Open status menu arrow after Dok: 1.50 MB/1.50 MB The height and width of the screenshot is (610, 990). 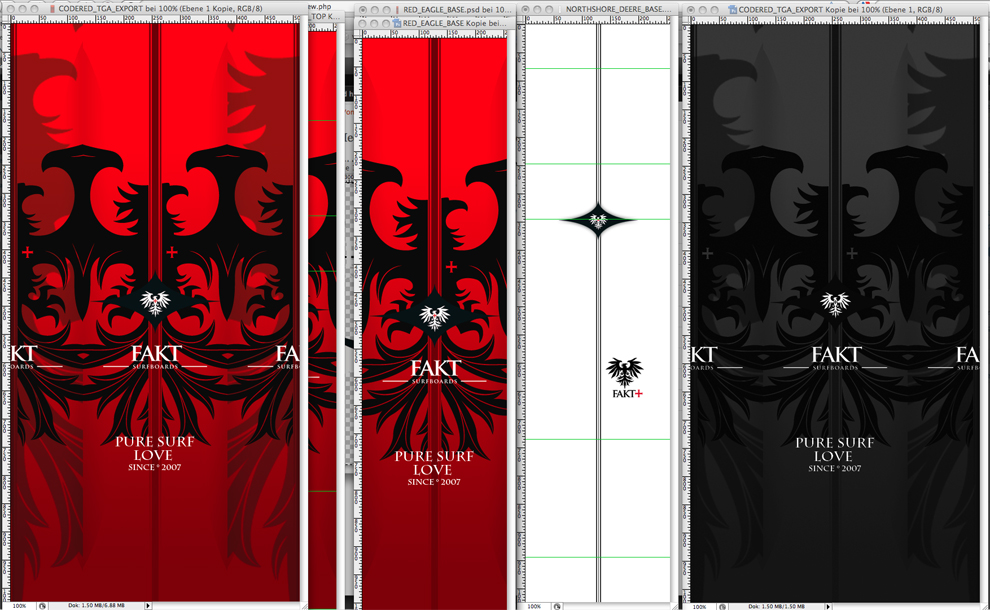pyautogui.click(x=828, y=606)
